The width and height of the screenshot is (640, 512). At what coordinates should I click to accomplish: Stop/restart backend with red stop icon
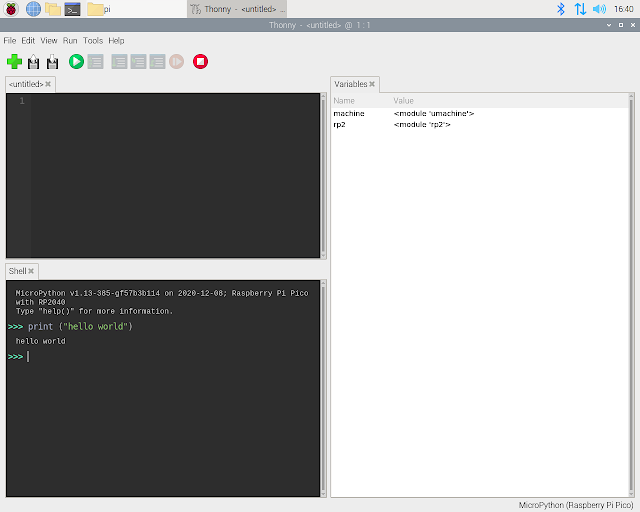tap(200, 62)
